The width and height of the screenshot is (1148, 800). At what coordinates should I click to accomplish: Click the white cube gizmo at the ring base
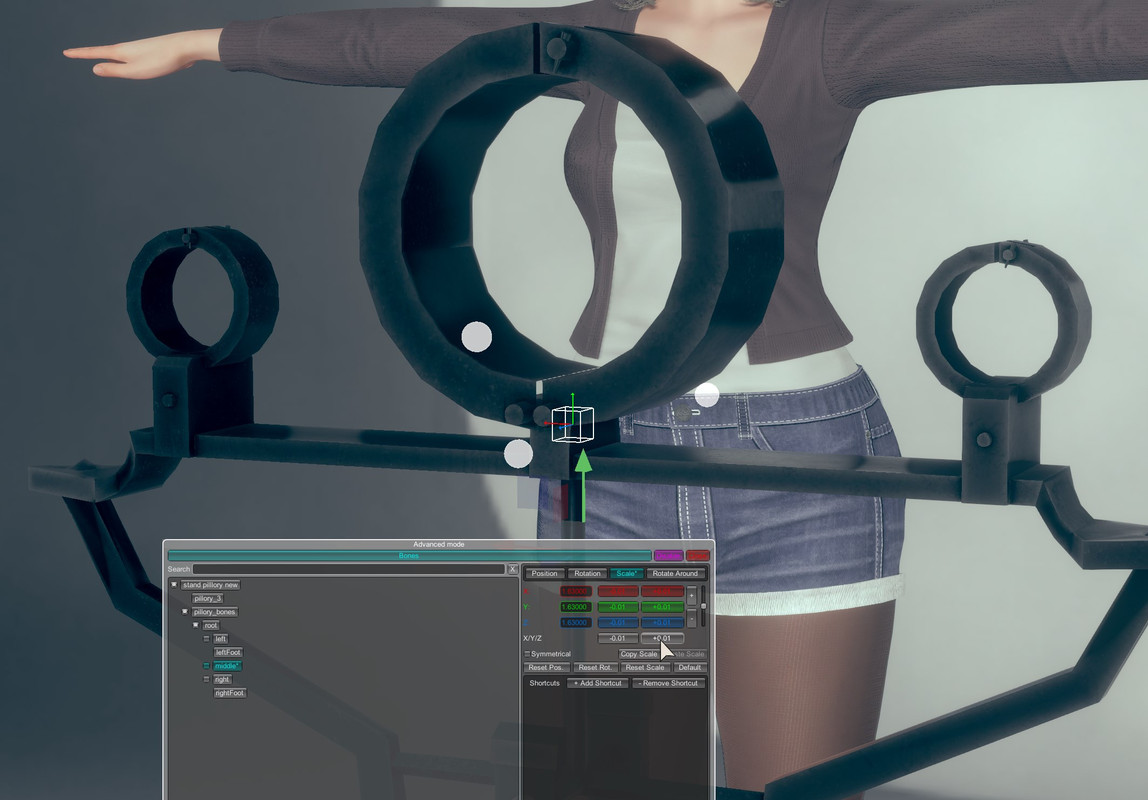572,424
